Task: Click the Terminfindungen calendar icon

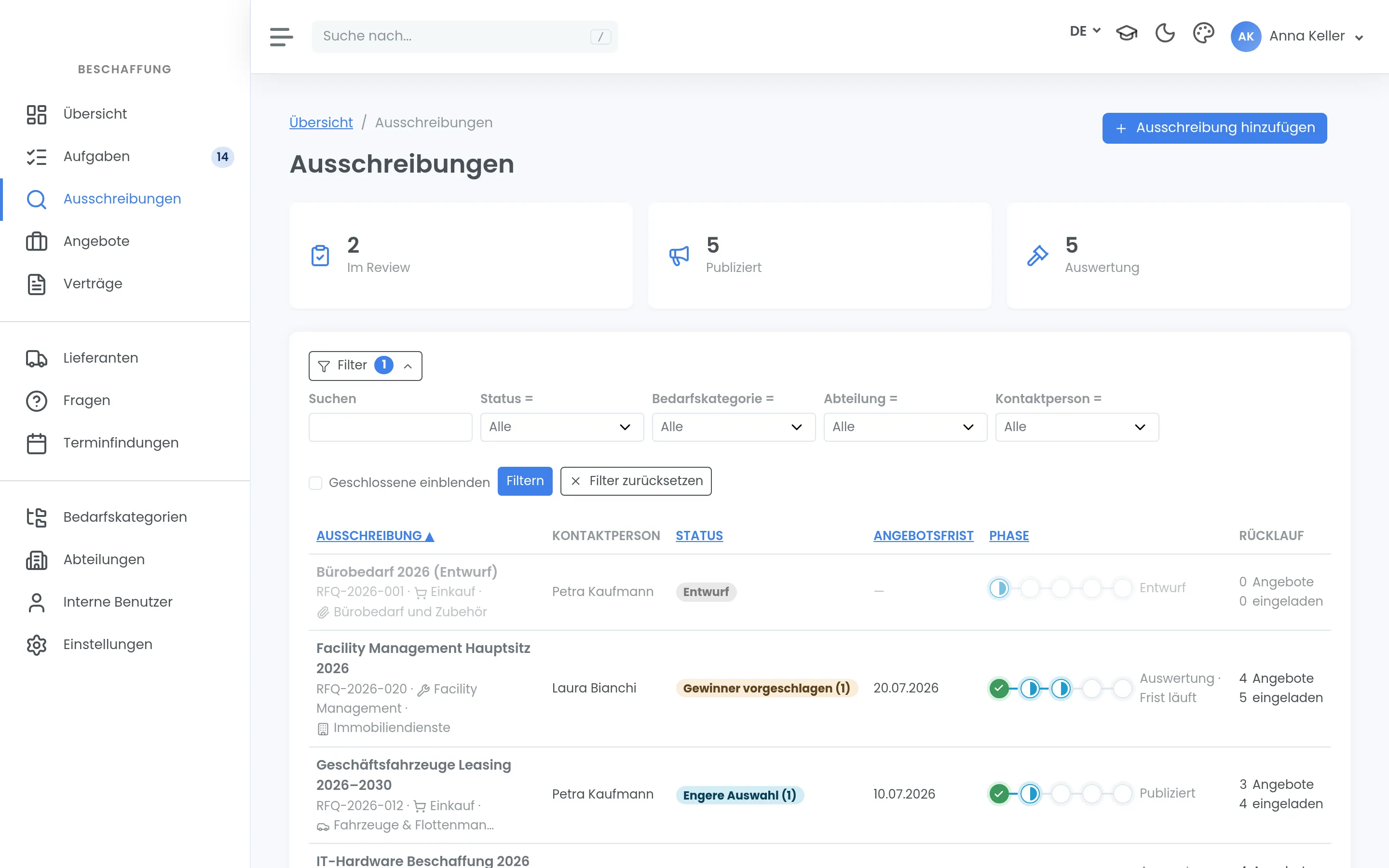Action: (37, 443)
